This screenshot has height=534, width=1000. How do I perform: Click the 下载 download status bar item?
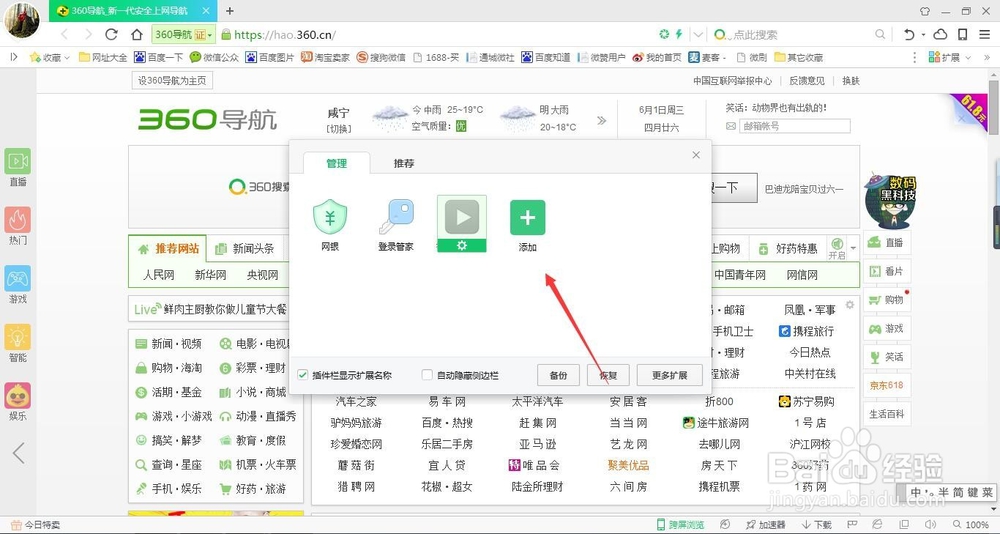(818, 525)
